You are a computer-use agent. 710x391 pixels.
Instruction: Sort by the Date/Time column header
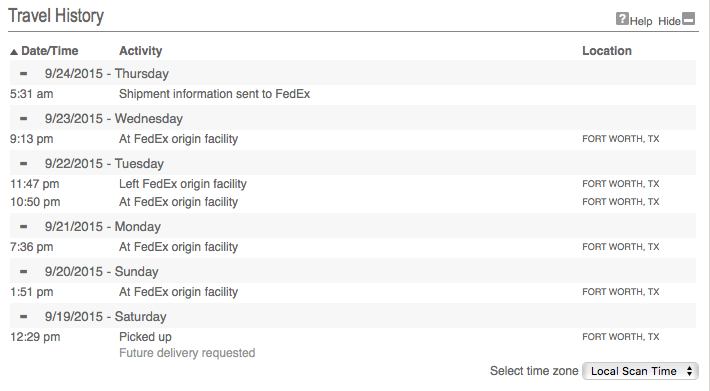click(x=49, y=51)
